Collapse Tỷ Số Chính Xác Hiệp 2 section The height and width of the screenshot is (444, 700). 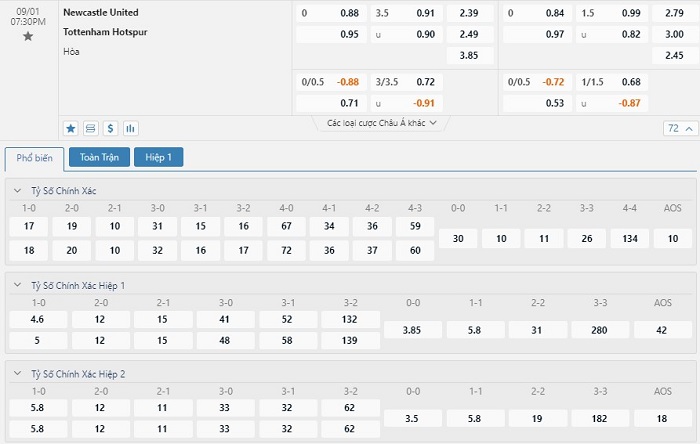click(x=17, y=373)
